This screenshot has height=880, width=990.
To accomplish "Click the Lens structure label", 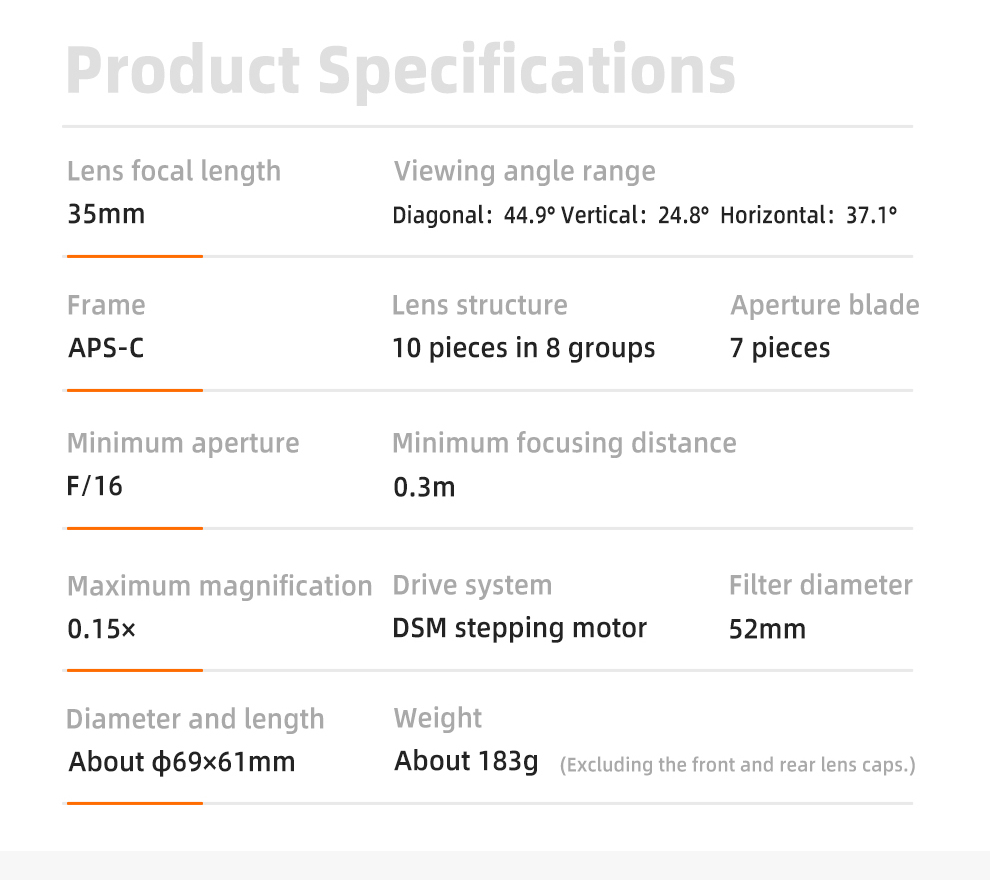I will [479, 305].
